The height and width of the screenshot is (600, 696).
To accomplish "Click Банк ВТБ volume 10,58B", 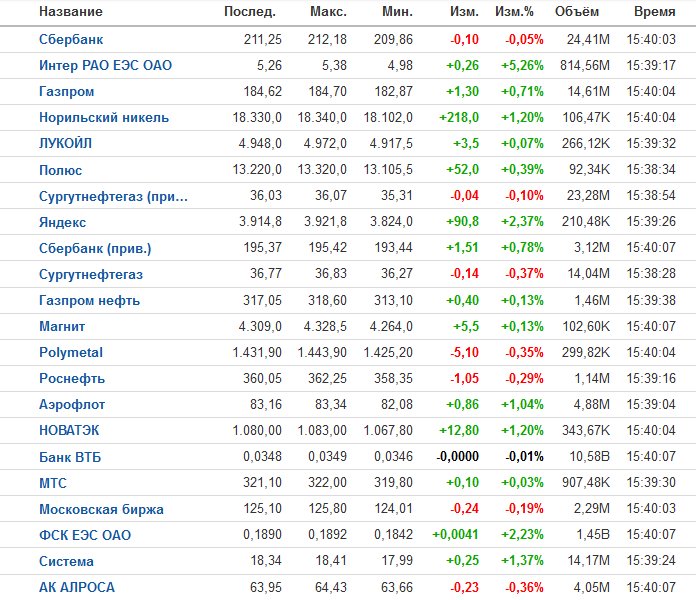I will tap(590, 457).
